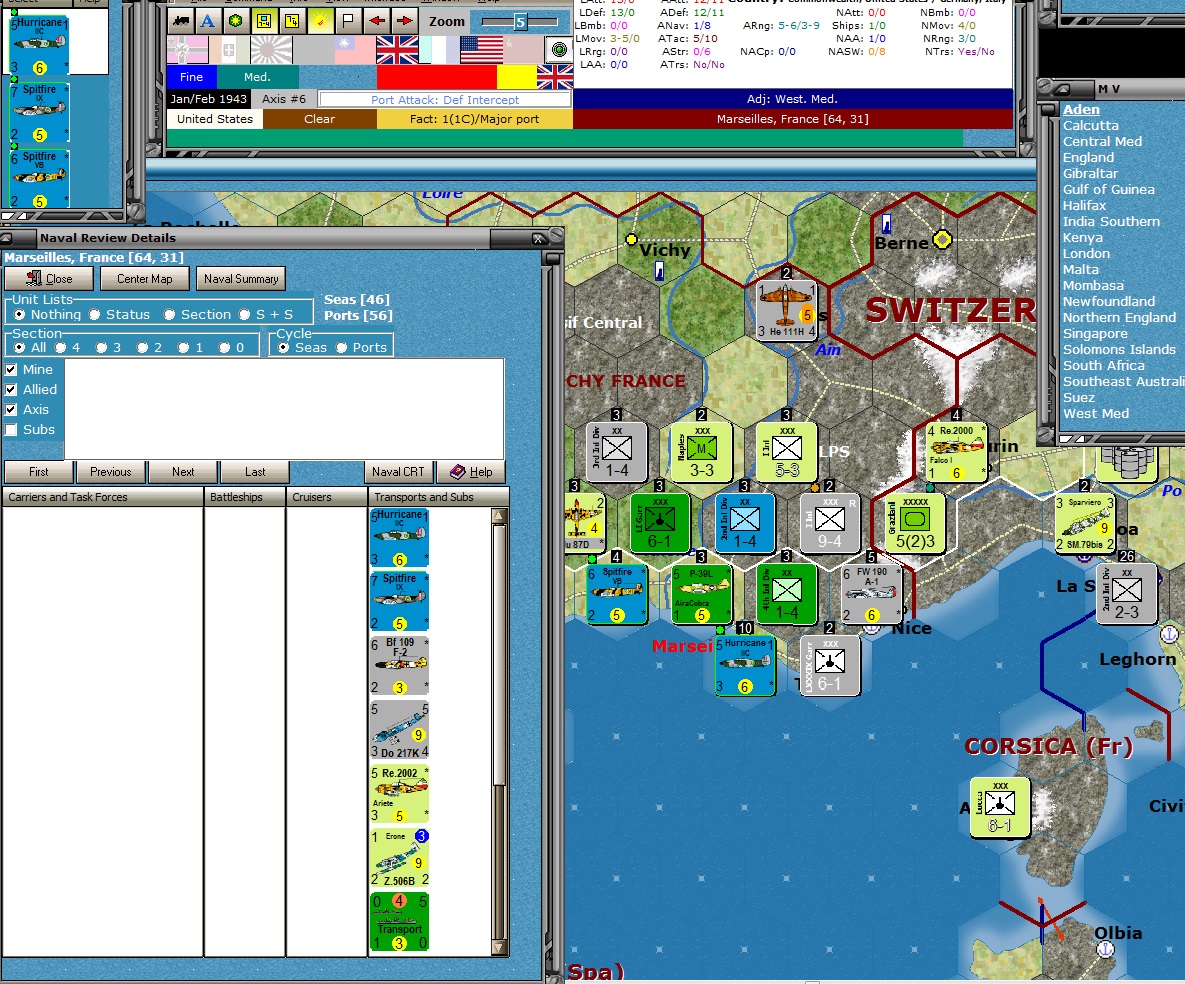This screenshot has width=1185, height=984.
Task: Toggle the yellow unit counter display icon
Action: 264,20
